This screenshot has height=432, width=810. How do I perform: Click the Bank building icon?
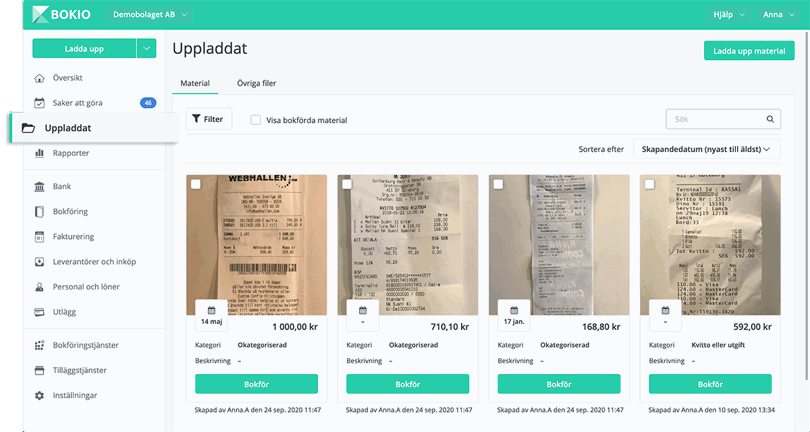coord(39,186)
